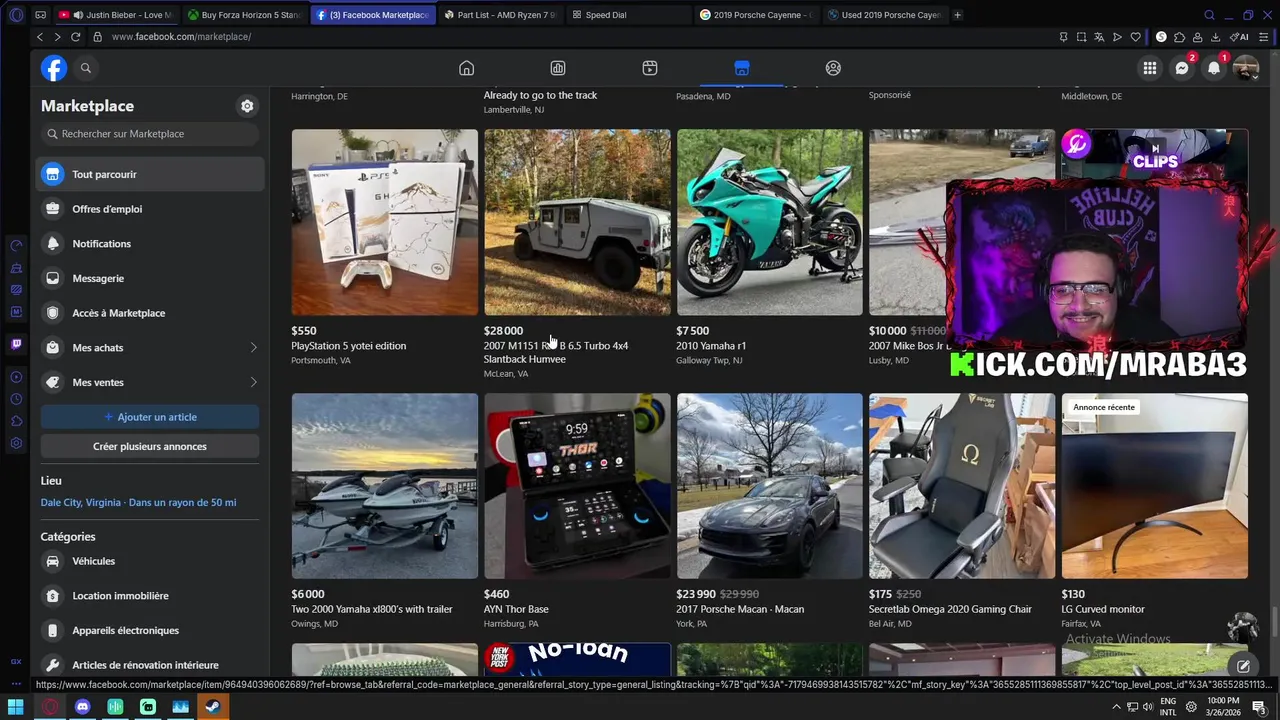1280x720 pixels.
Task: Change location Dale City, Virginia link
Action: [139, 502]
